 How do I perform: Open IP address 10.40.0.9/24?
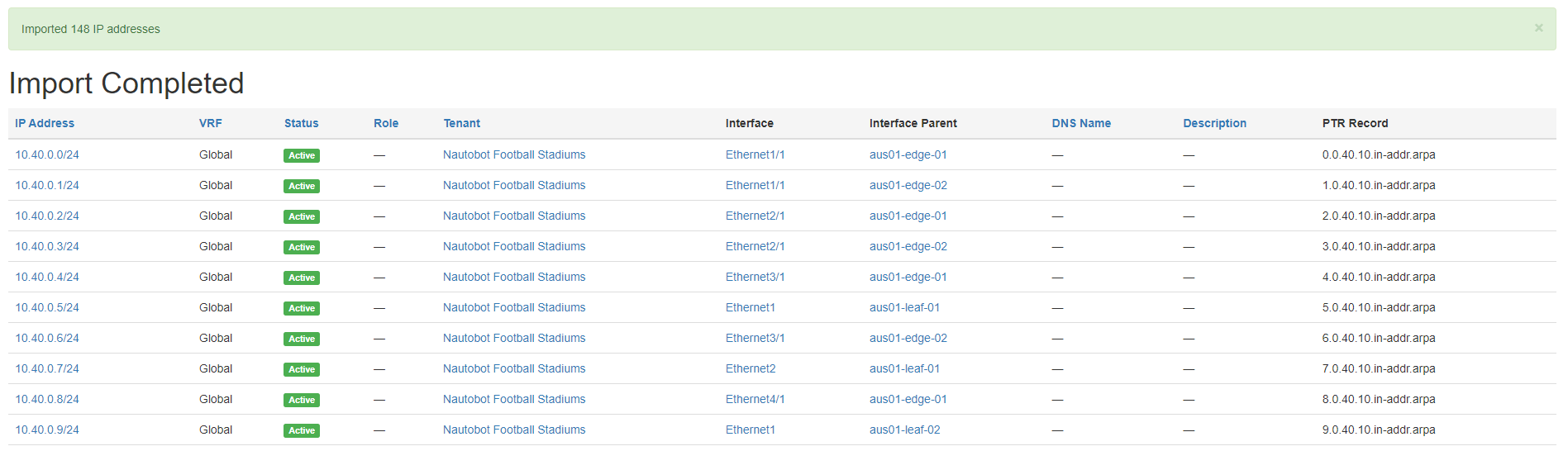coord(47,430)
